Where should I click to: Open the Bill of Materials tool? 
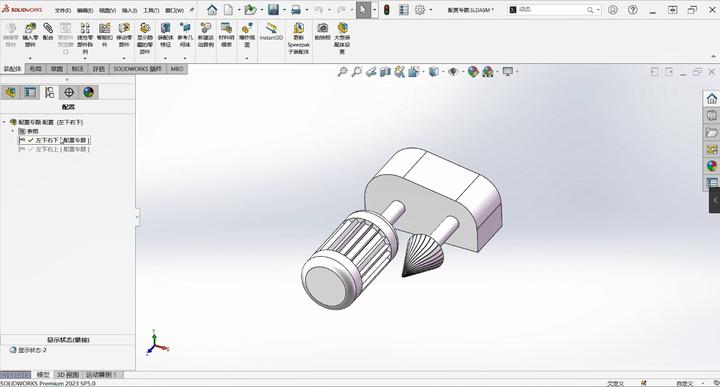226,28
